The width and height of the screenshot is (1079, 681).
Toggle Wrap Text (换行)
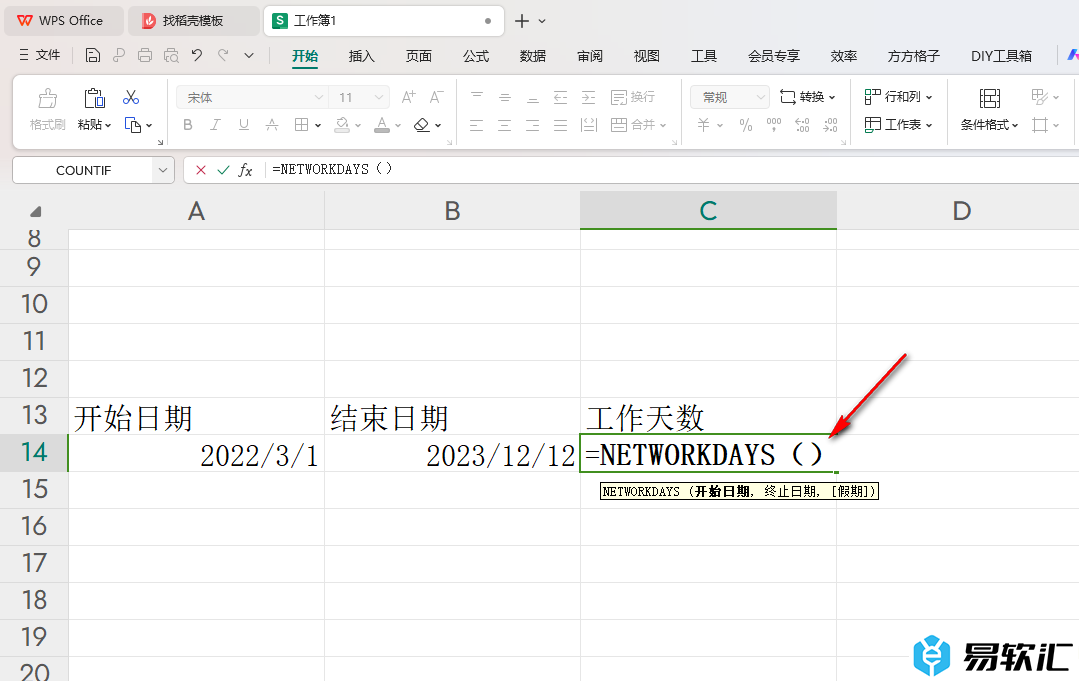click(x=633, y=97)
